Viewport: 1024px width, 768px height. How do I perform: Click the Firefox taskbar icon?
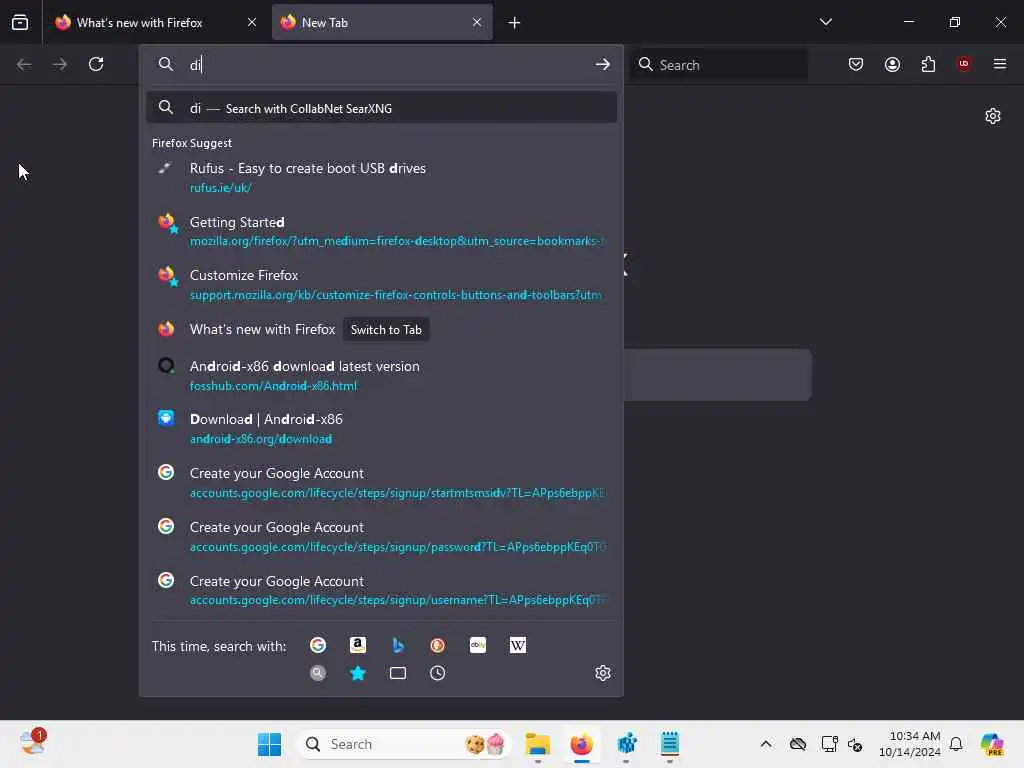click(x=581, y=744)
